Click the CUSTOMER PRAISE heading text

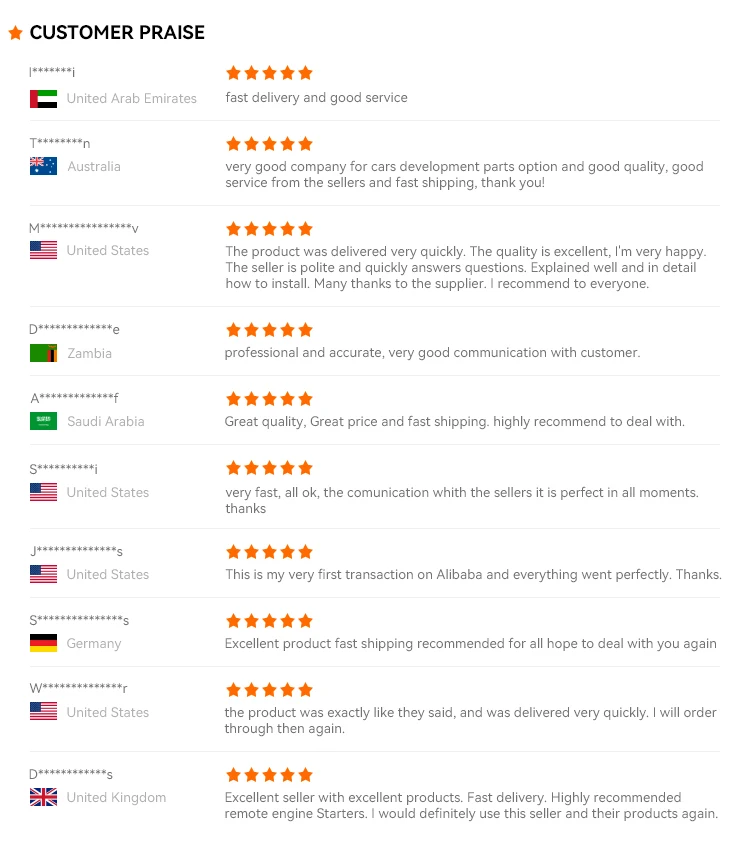point(117,33)
